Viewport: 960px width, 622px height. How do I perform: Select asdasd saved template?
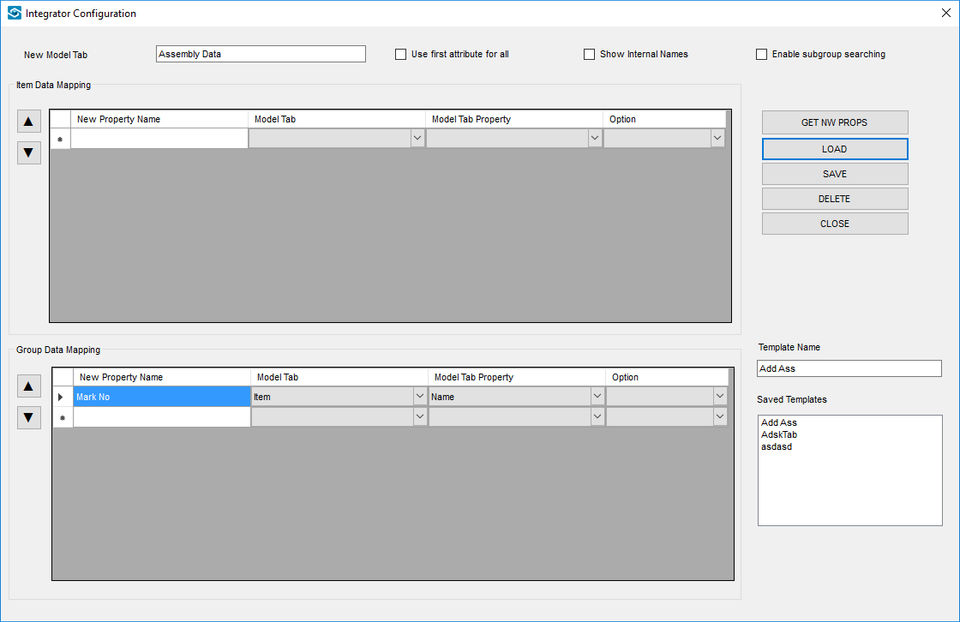pyautogui.click(x=776, y=447)
